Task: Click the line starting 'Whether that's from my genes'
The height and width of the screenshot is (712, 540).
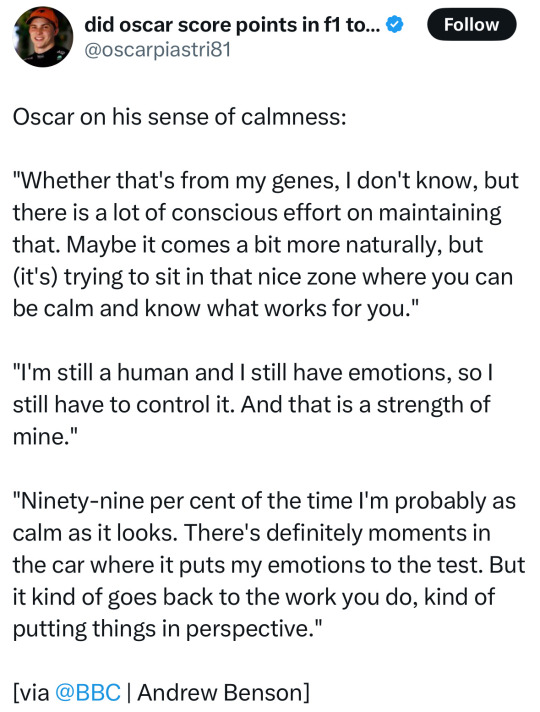Action: pos(266,181)
